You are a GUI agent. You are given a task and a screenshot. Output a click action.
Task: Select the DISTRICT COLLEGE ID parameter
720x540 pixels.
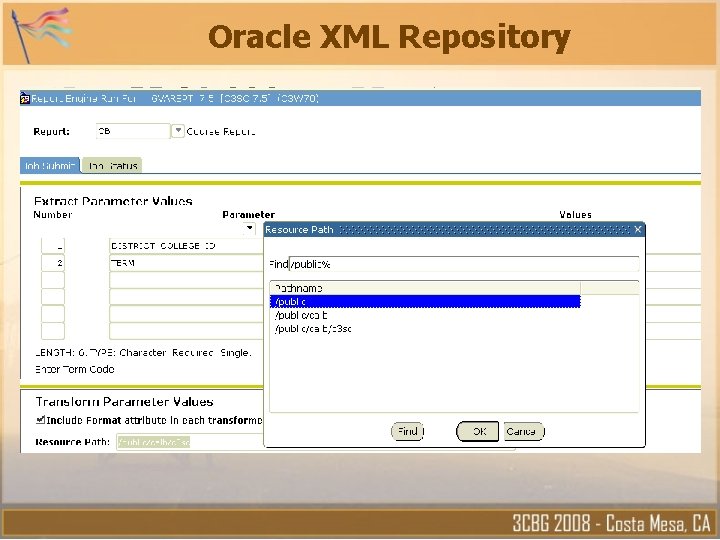(x=186, y=246)
